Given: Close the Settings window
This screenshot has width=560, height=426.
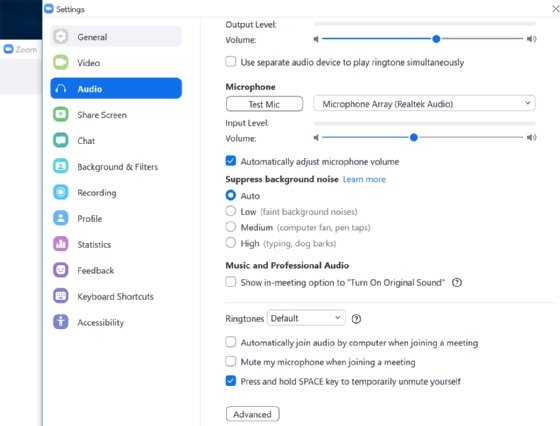Looking at the screenshot, I should [x=555, y=9].
